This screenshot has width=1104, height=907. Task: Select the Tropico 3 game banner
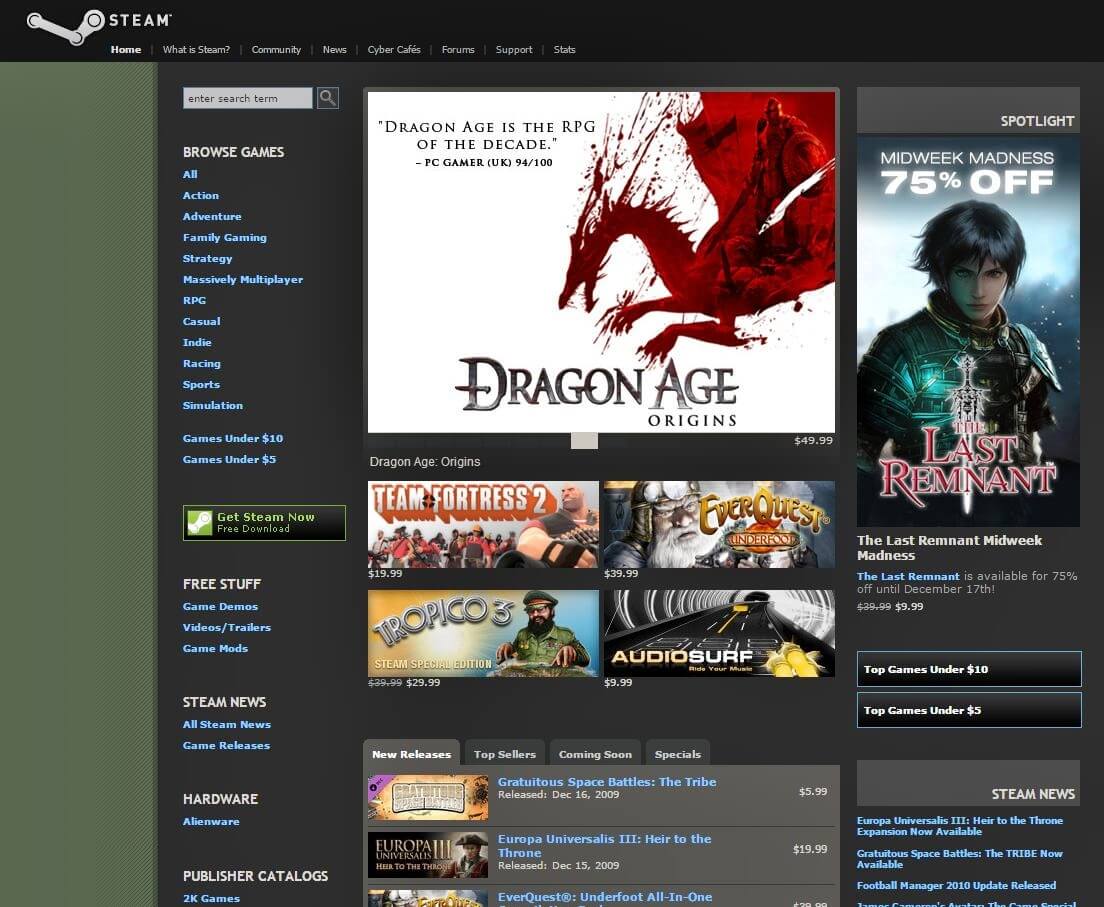(x=483, y=633)
